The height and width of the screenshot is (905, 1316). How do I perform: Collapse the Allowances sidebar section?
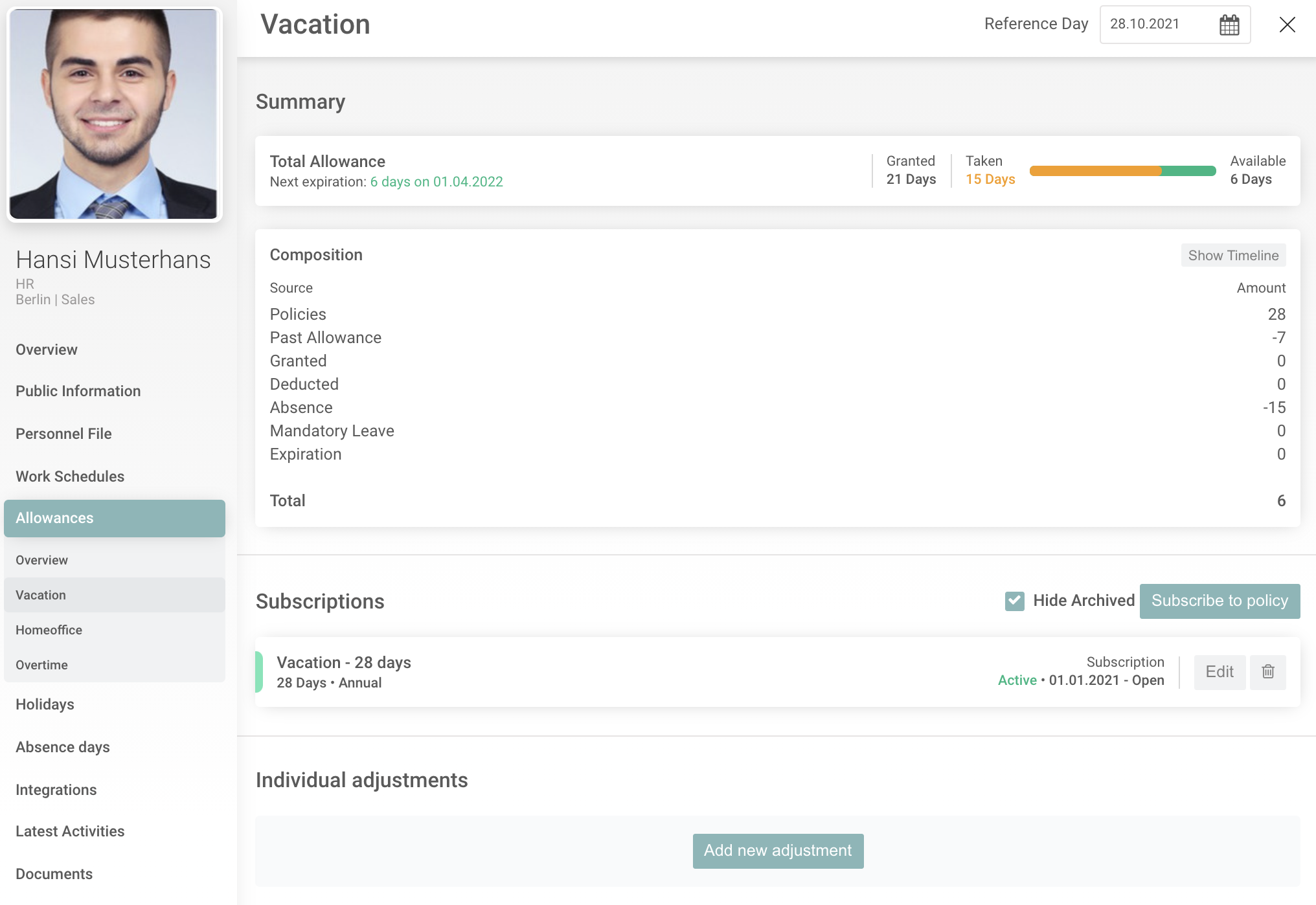(114, 518)
